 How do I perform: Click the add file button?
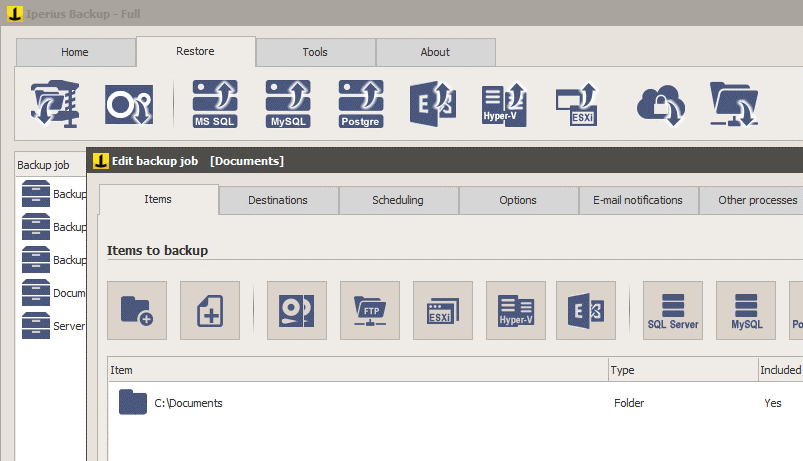(x=210, y=310)
